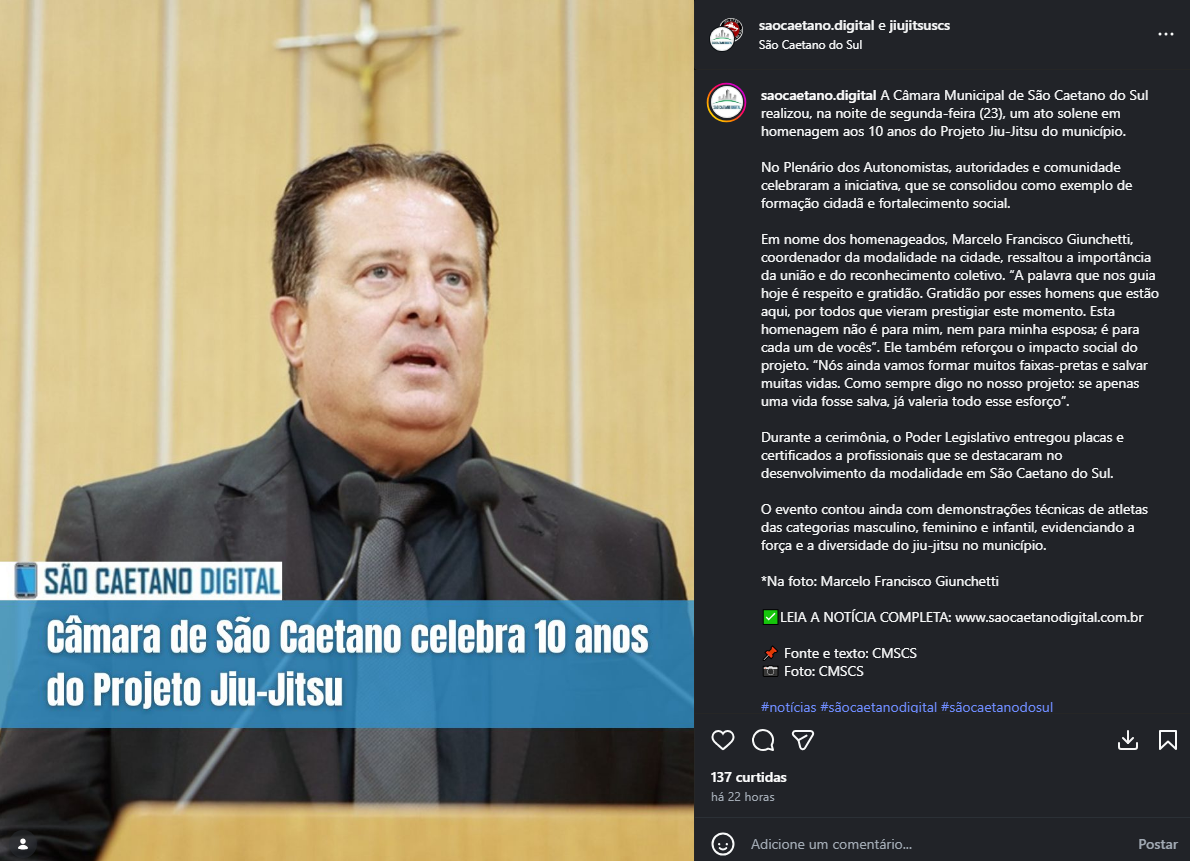This screenshot has width=1190, height=861.
Task: Open comments via speech bubble icon
Action: [x=763, y=740]
